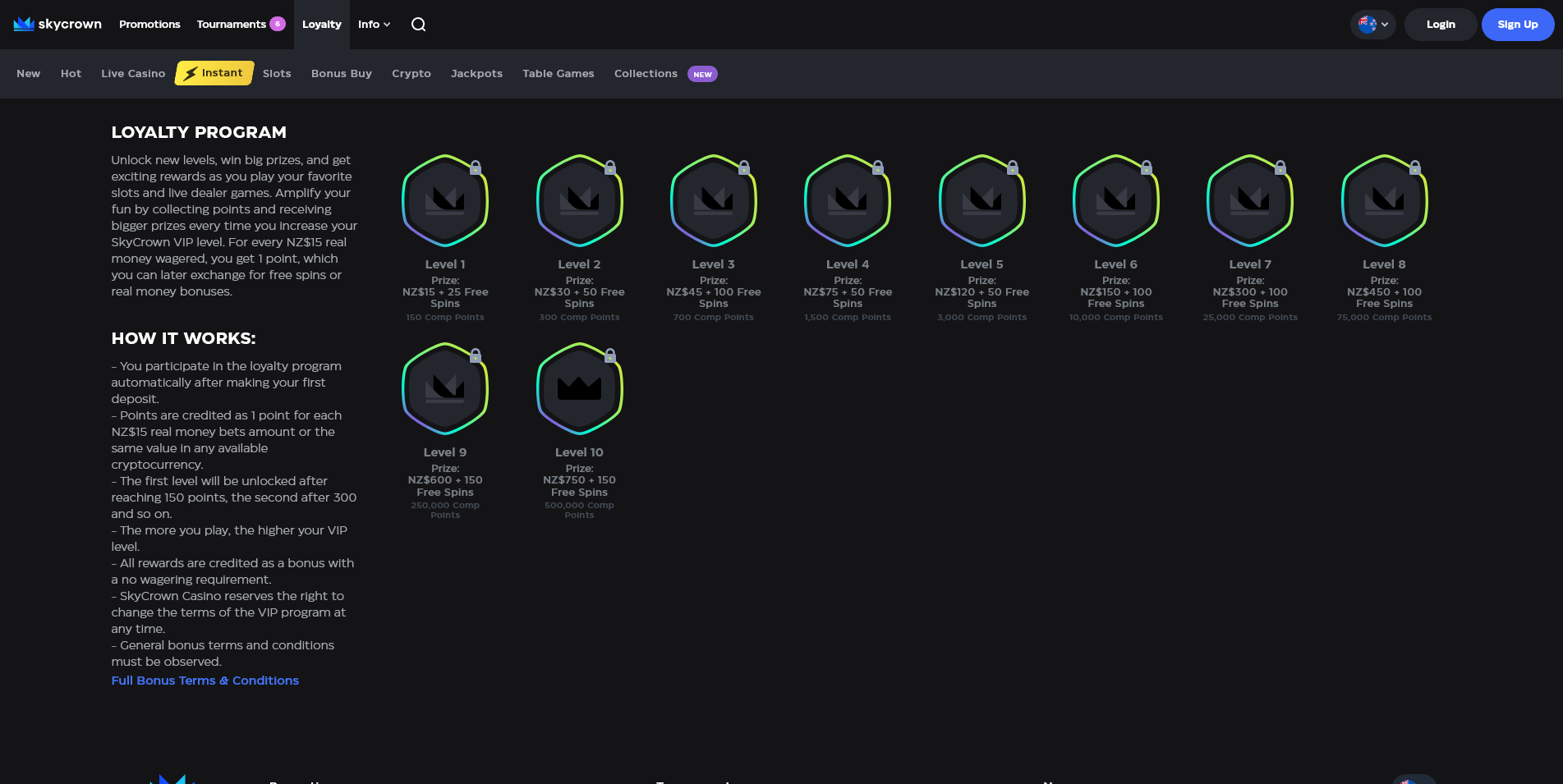Select the Loyalty tab
This screenshot has height=784, width=1563.
coord(322,25)
